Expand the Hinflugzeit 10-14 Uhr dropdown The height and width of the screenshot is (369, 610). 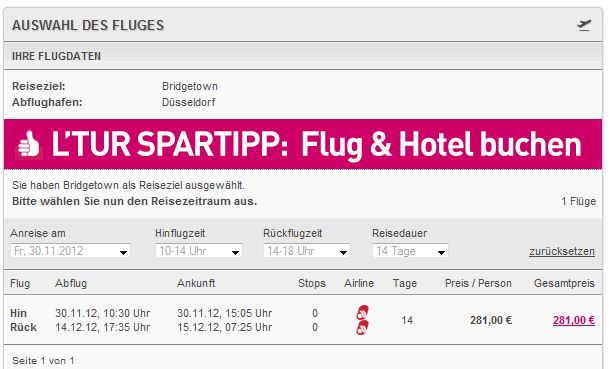(199, 251)
